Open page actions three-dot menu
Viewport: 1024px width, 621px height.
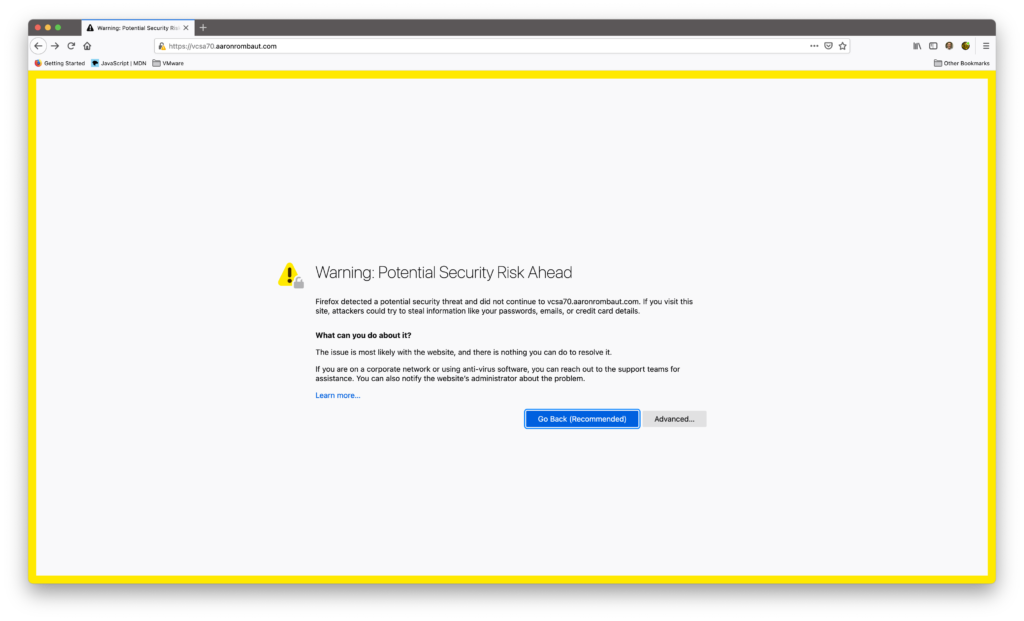pyautogui.click(x=814, y=46)
